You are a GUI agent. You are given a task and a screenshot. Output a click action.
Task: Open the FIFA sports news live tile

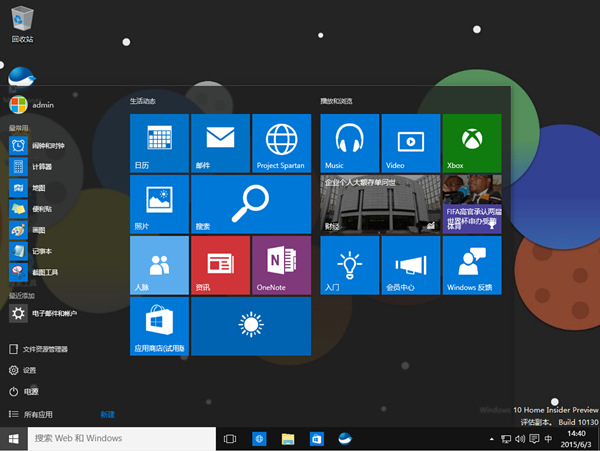[x=471, y=204]
